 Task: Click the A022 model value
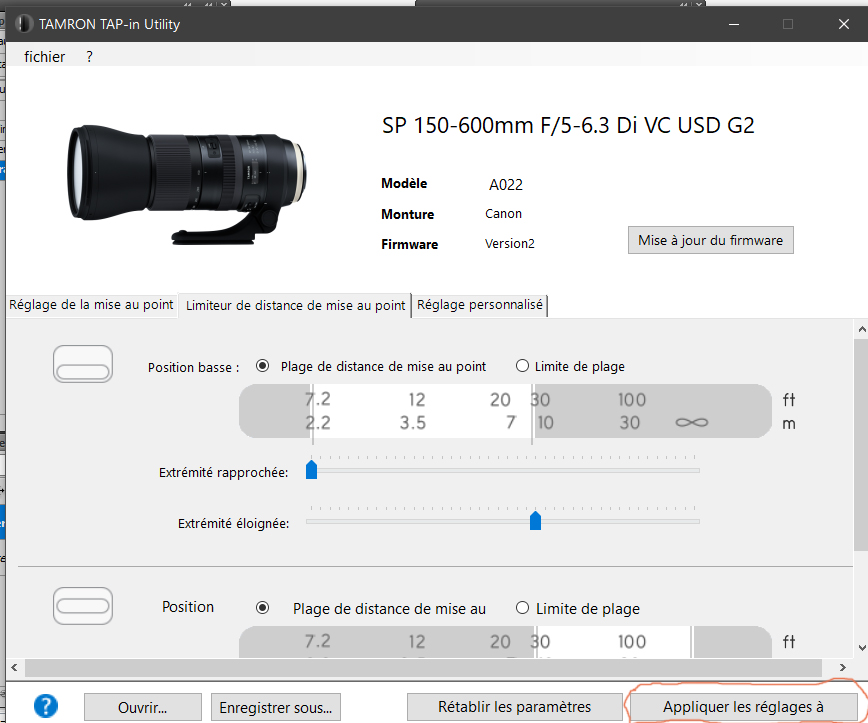(505, 184)
